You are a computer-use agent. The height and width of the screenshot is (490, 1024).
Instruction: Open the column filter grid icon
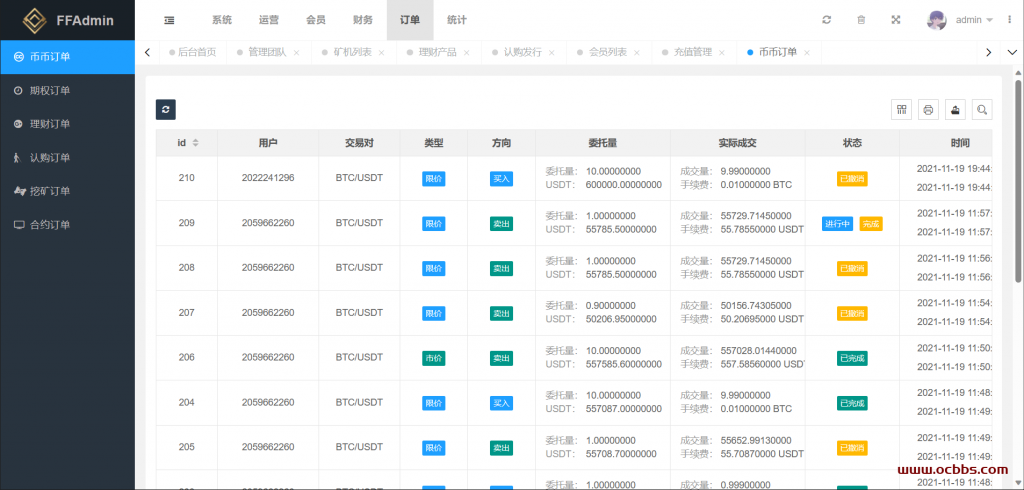point(902,110)
